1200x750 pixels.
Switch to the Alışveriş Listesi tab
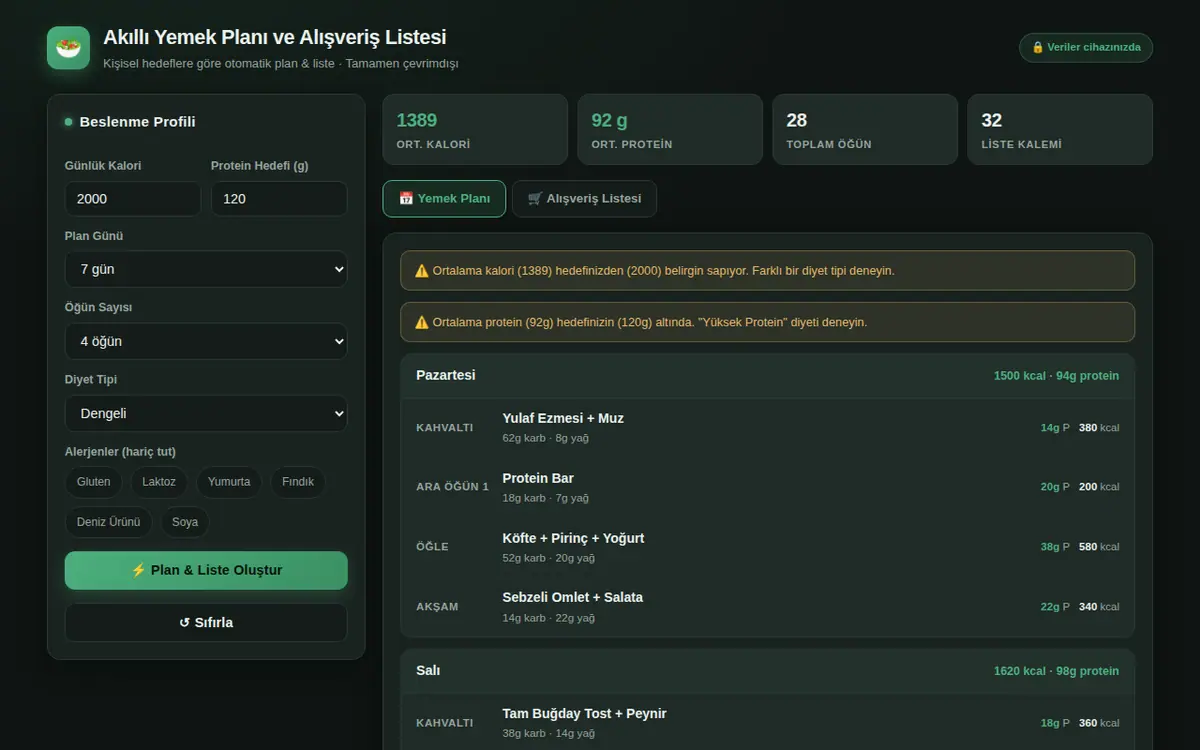[584, 198]
